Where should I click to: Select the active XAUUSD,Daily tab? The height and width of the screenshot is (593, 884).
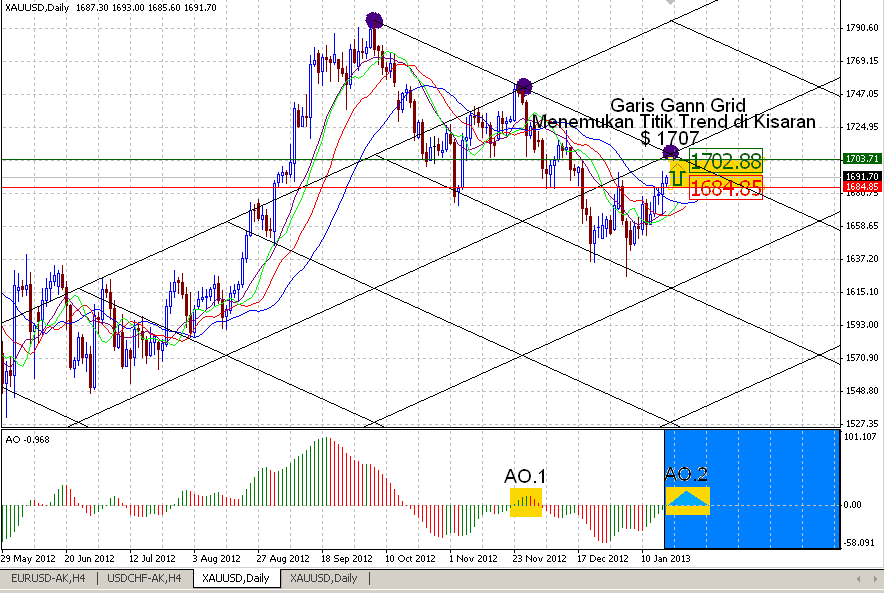pyautogui.click(x=235, y=578)
